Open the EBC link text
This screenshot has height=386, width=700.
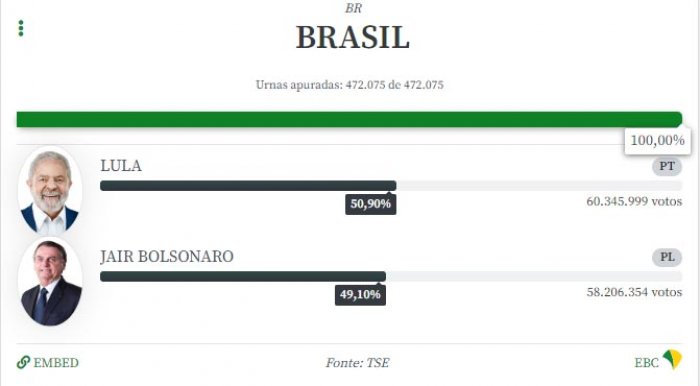(x=646, y=363)
